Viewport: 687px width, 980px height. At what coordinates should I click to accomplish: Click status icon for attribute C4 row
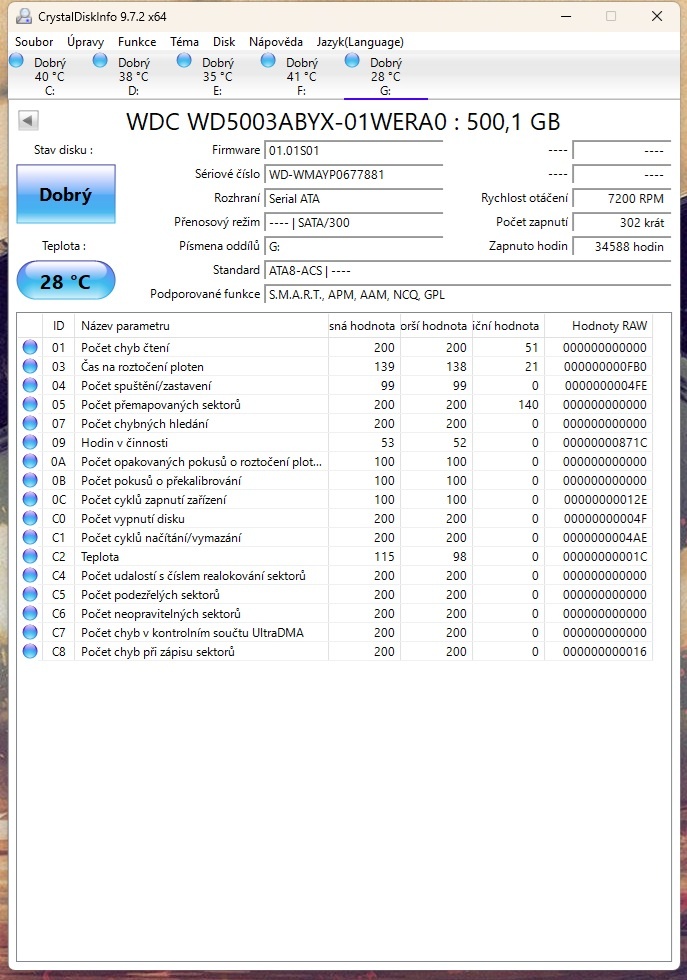[x=30, y=575]
